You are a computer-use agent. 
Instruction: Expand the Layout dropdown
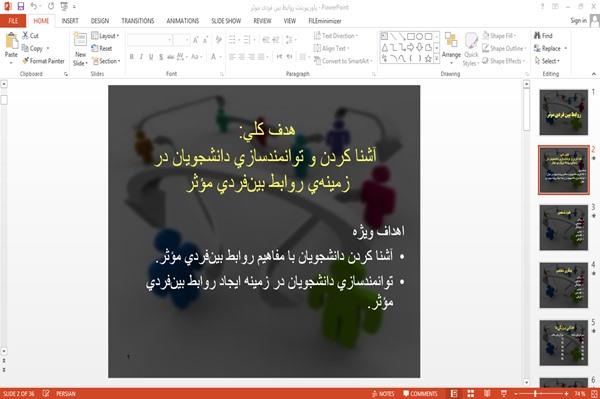coord(105,36)
